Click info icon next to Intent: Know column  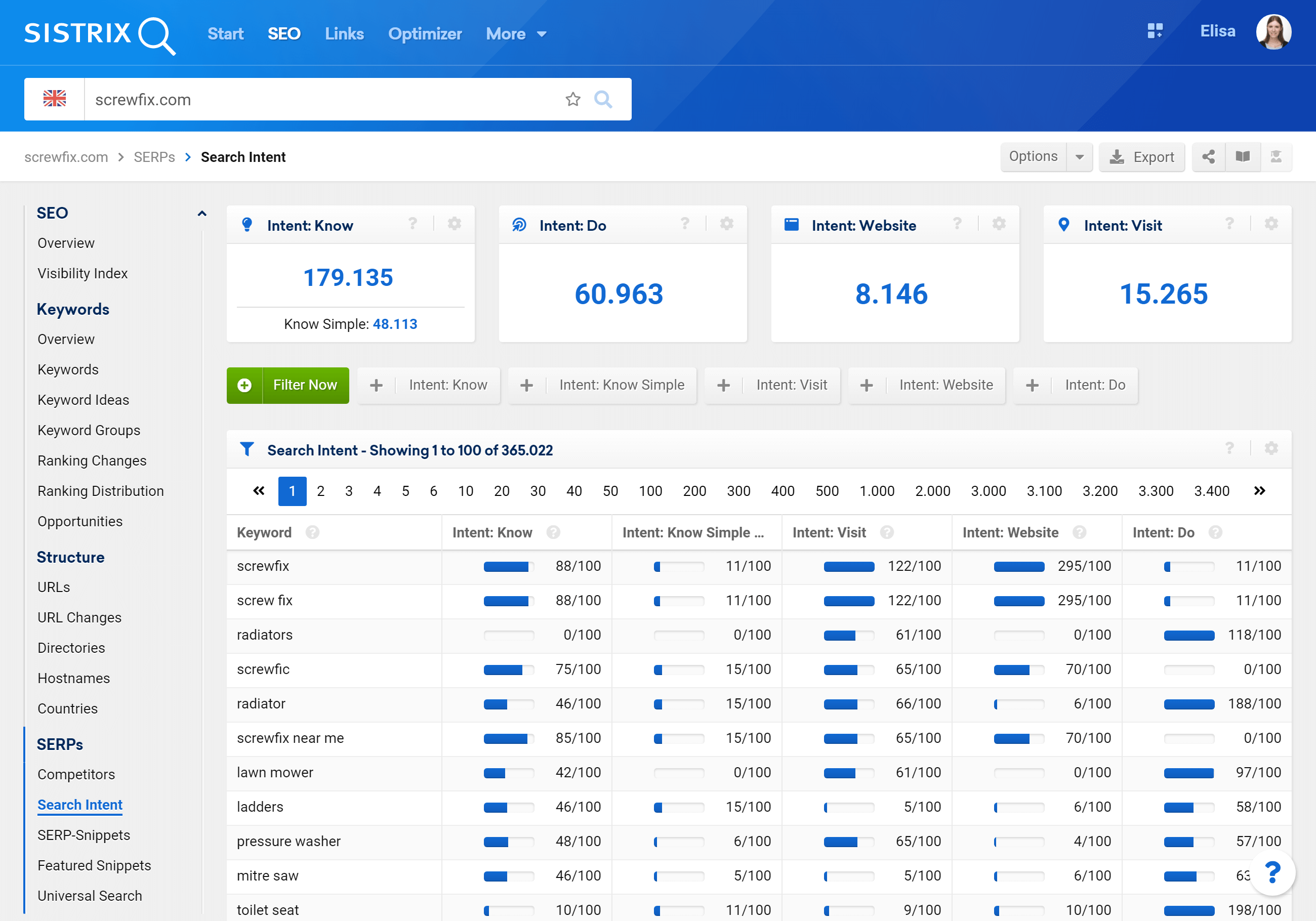(x=553, y=532)
